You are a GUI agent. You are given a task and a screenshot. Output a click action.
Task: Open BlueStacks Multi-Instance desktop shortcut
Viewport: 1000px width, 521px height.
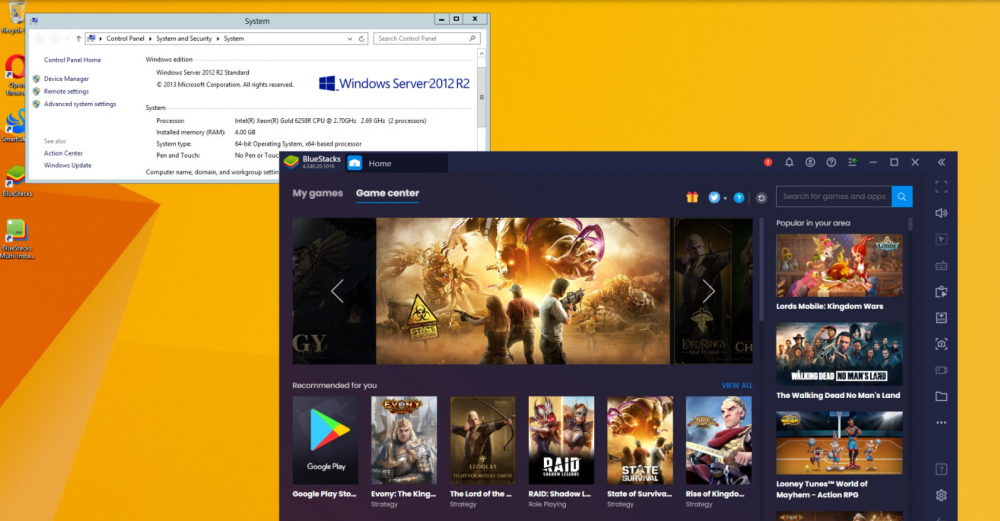17,238
